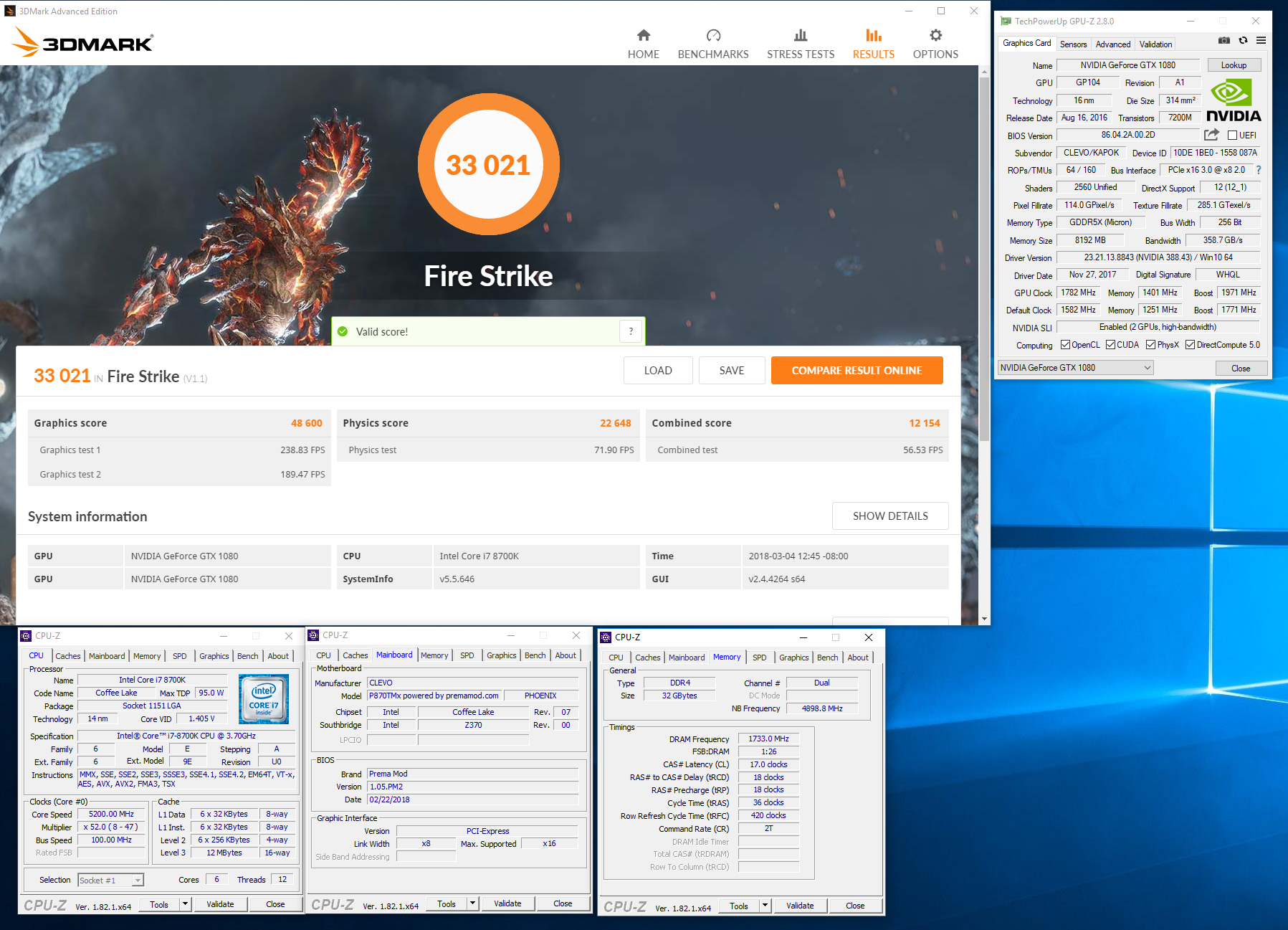Toggle the CUDA checkbox

click(x=1110, y=345)
